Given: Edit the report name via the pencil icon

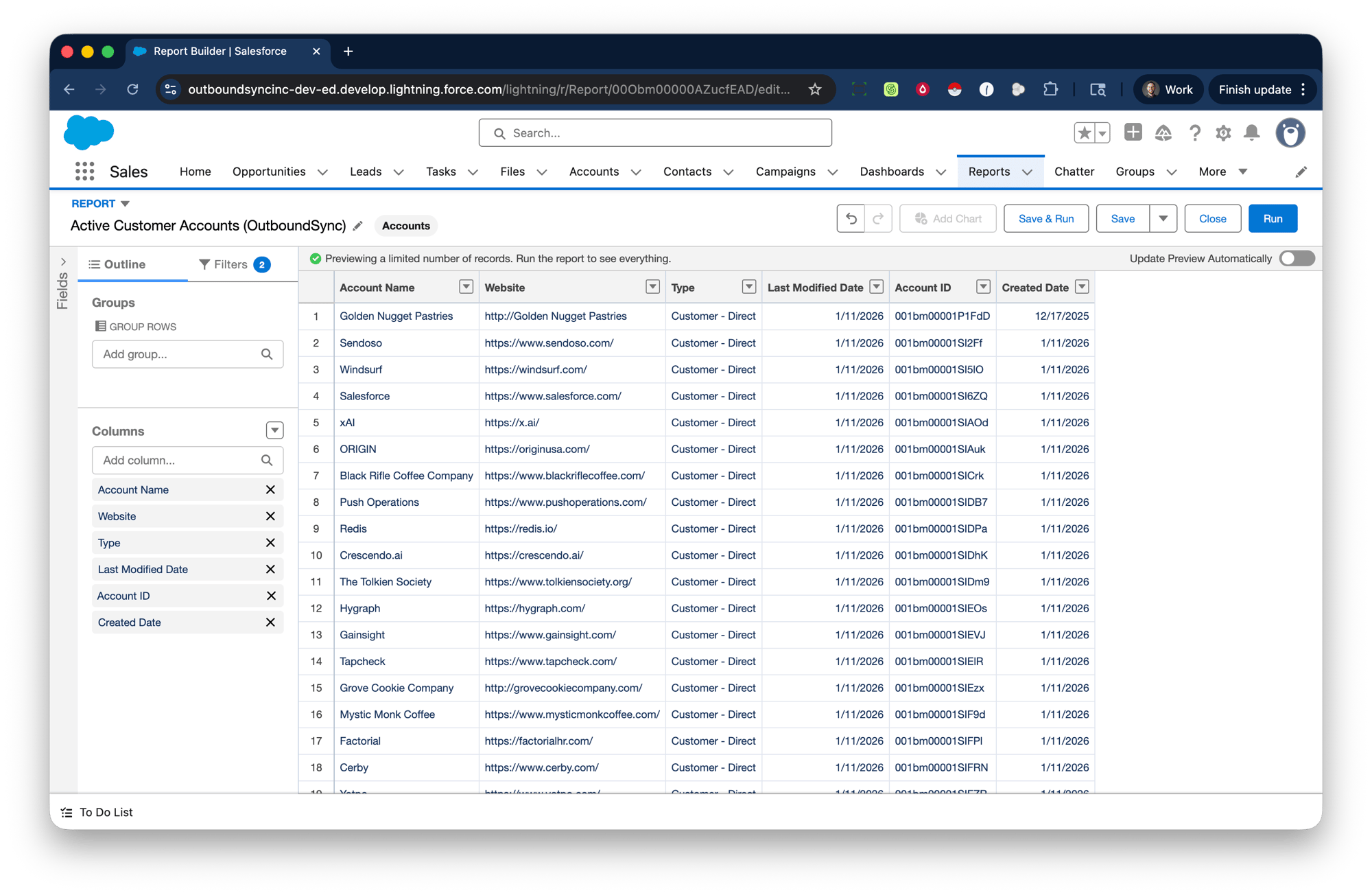Looking at the screenshot, I should (359, 225).
